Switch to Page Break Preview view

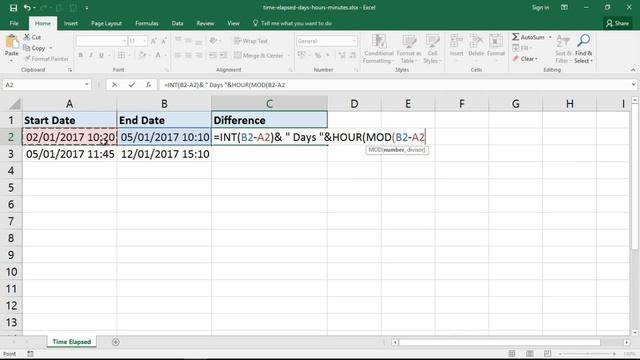click(x=547, y=353)
